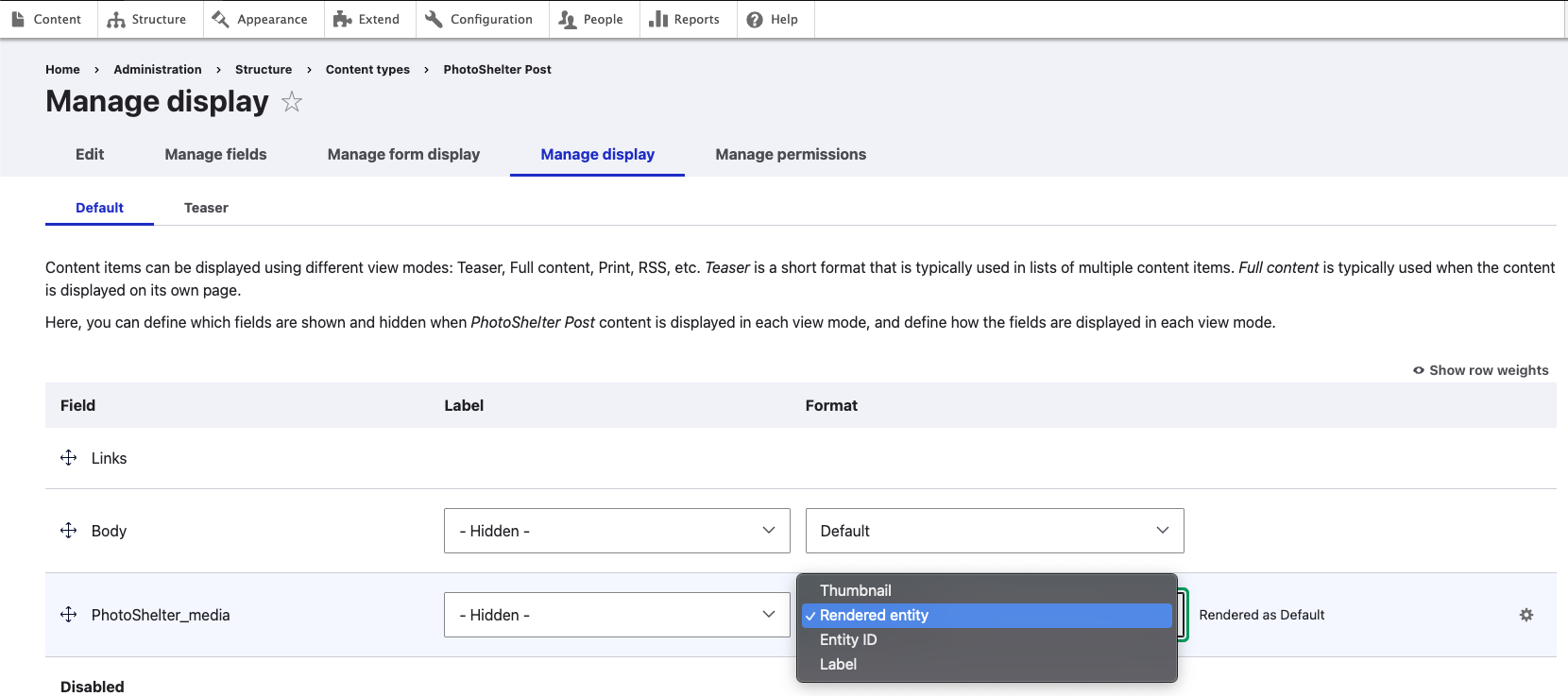1568x696 pixels.
Task: Switch to the Edit tab
Action: [90, 154]
